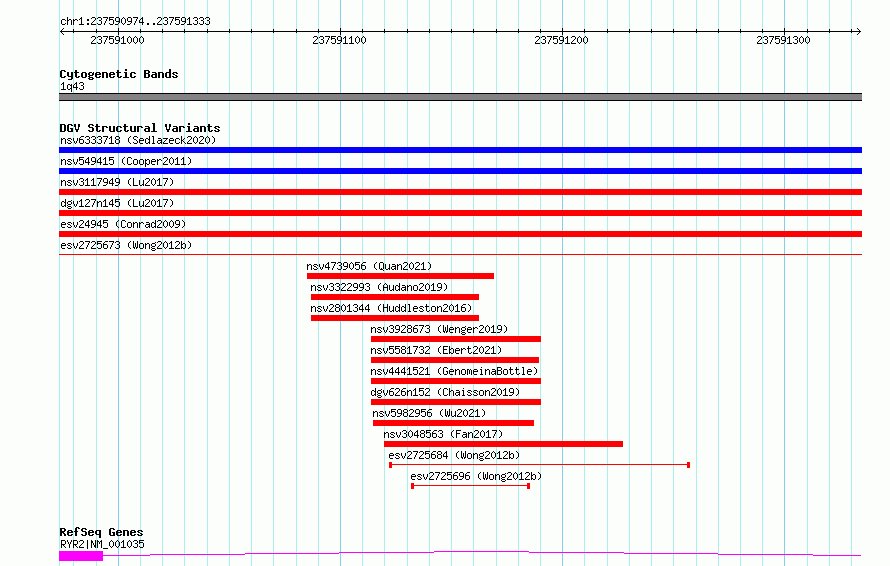Viewport: 890px width, 566px height.
Task: Open variant esv2725673 (Wong2012b) label
Action: tap(126, 245)
